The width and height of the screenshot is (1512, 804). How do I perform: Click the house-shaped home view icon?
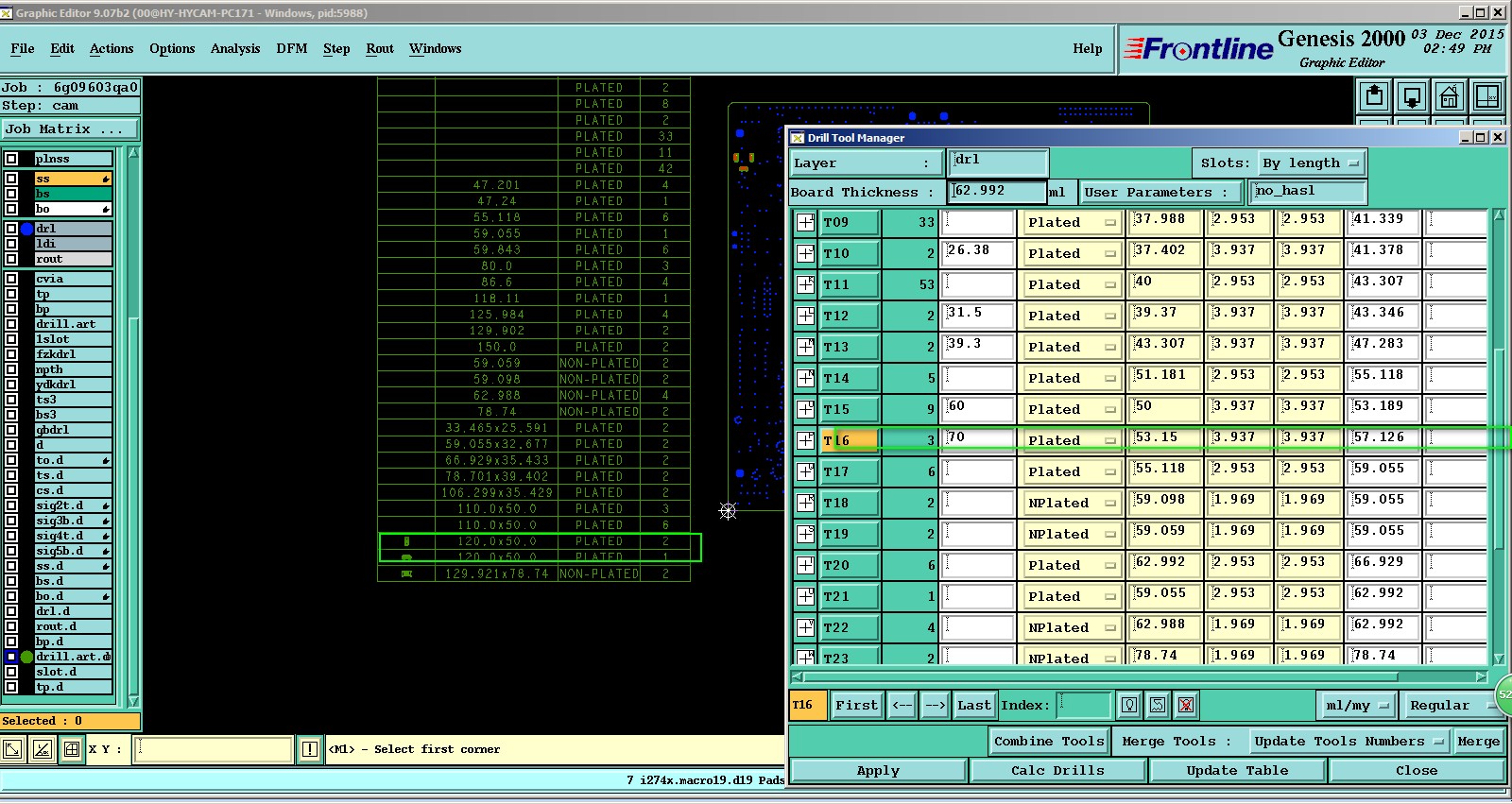1450,96
